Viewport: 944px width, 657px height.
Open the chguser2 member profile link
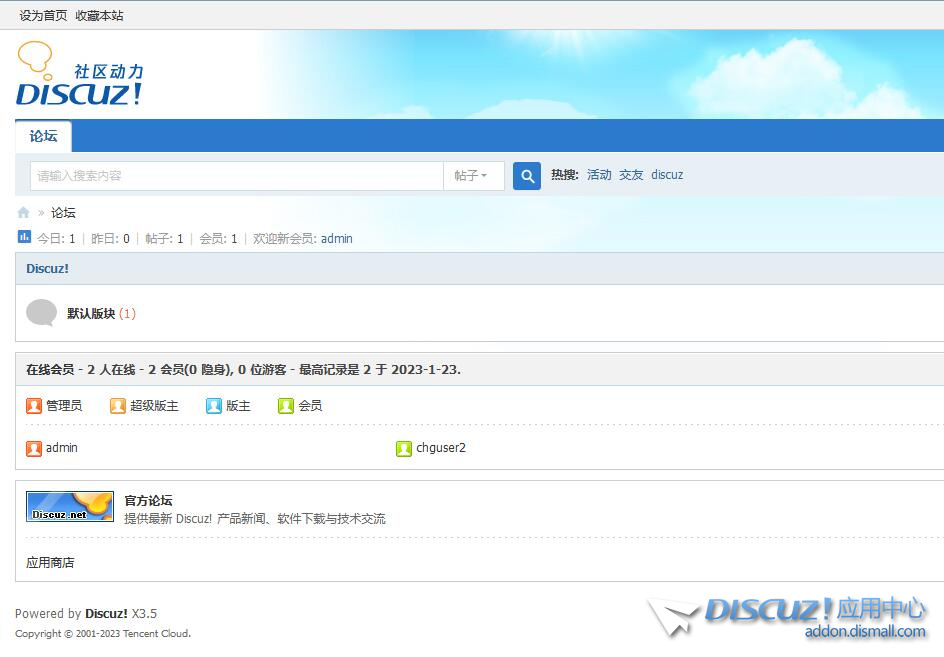[x=441, y=448]
